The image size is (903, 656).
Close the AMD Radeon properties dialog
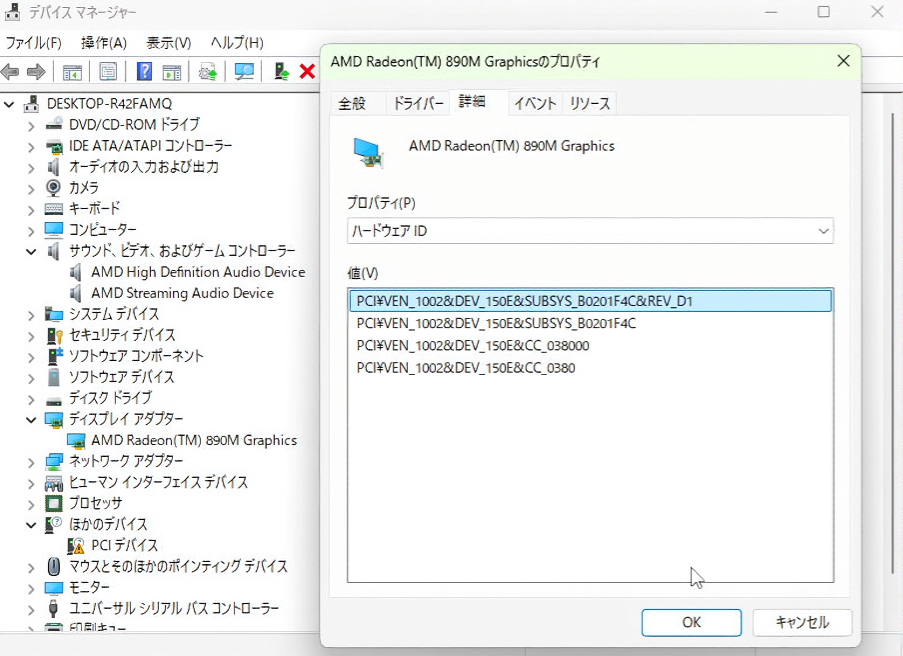click(843, 61)
